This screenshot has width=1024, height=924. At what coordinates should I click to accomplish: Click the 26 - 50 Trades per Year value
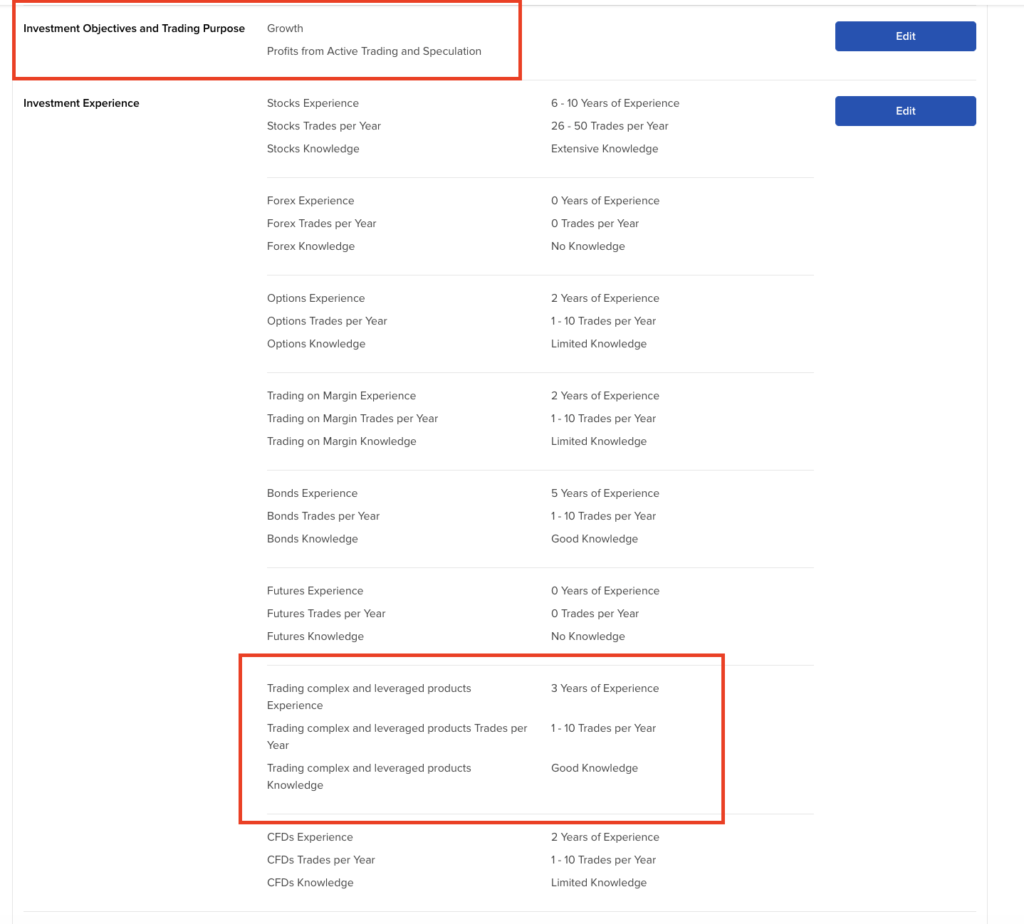609,126
